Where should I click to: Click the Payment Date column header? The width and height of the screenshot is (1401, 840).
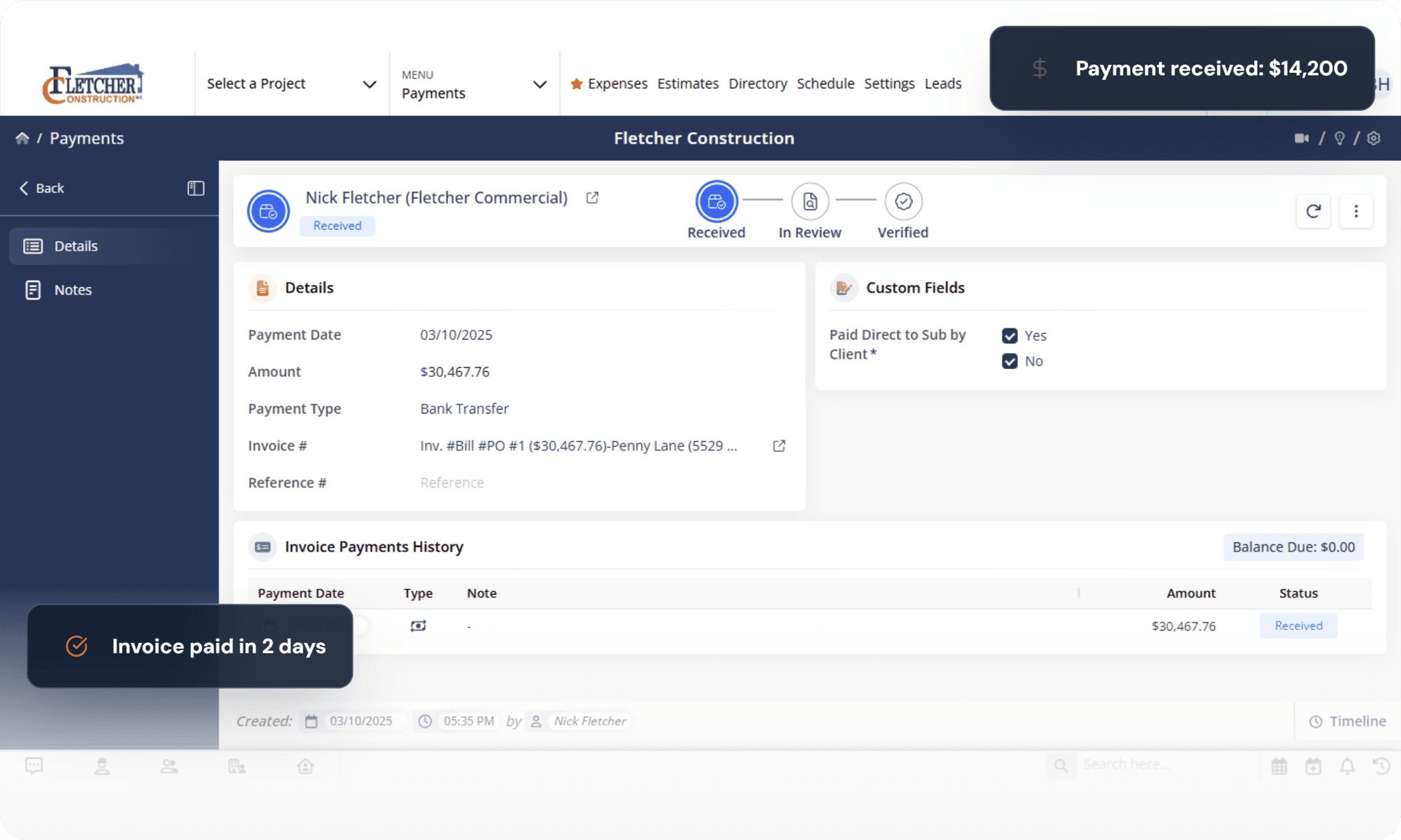pyautogui.click(x=301, y=593)
